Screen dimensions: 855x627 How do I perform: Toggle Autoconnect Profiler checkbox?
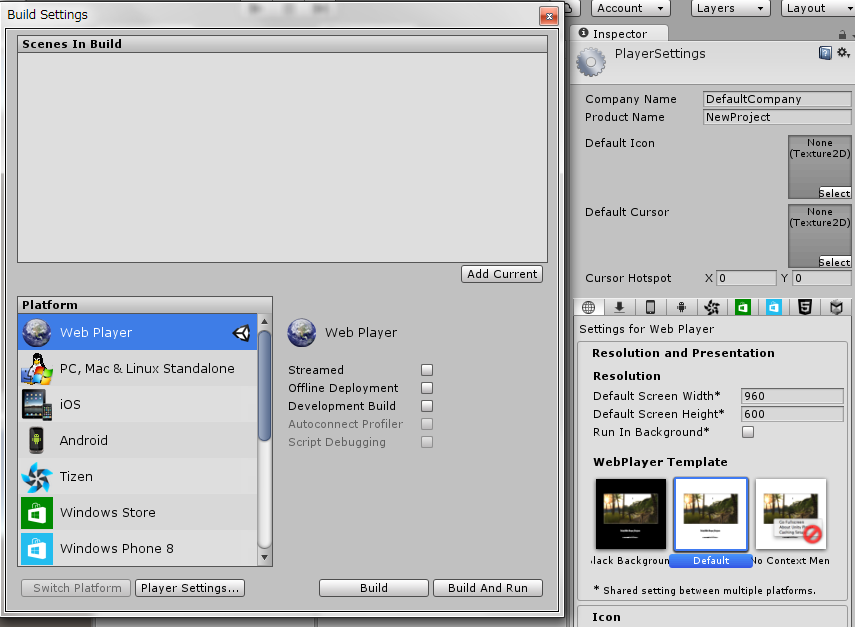[427, 424]
